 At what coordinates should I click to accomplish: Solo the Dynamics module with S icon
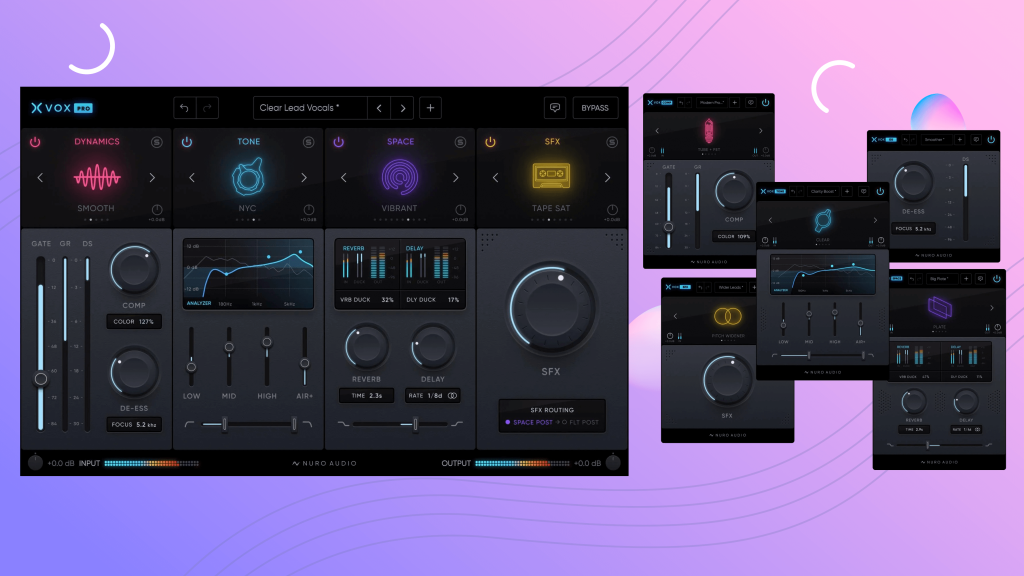point(156,142)
